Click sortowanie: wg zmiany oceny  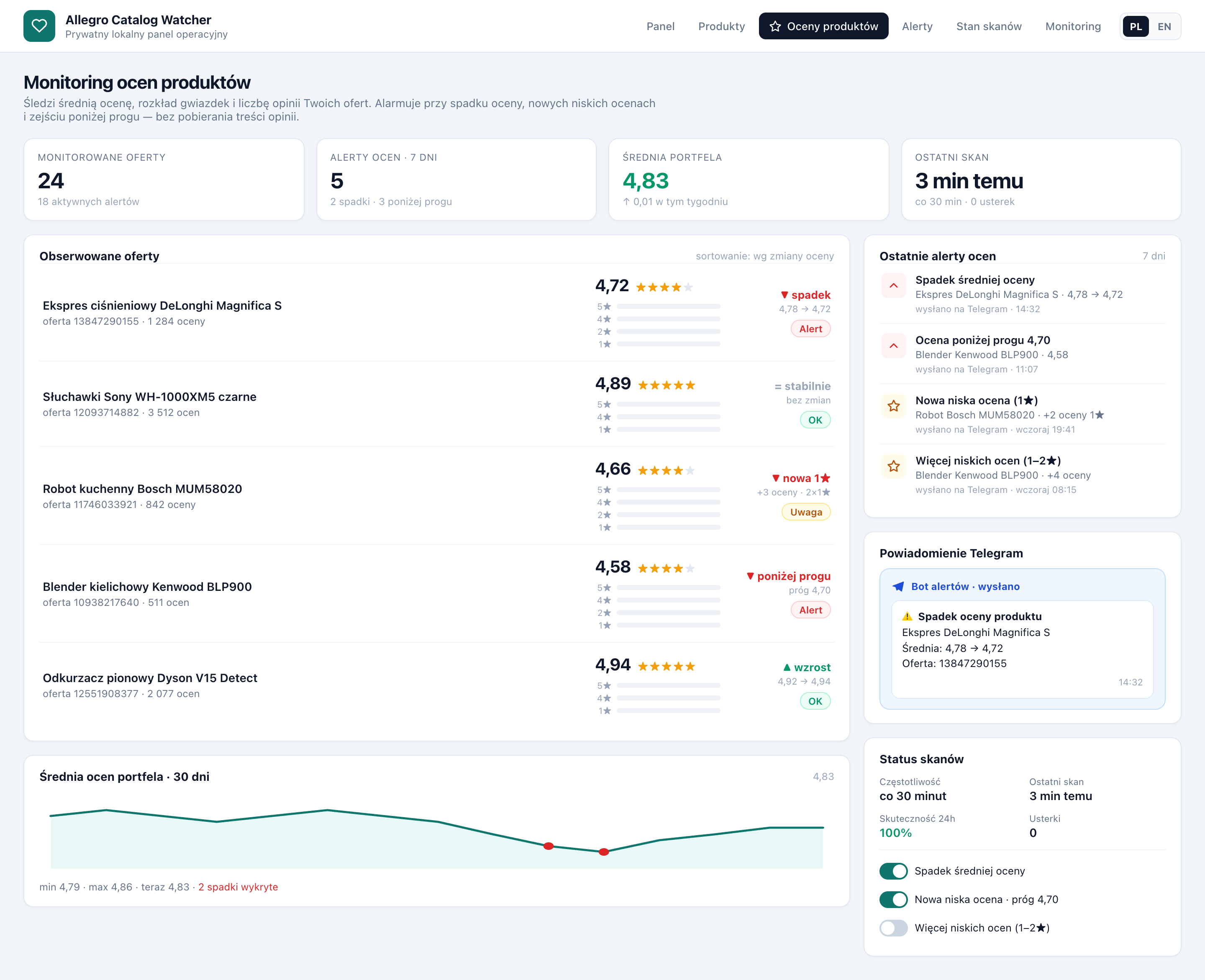(765, 256)
